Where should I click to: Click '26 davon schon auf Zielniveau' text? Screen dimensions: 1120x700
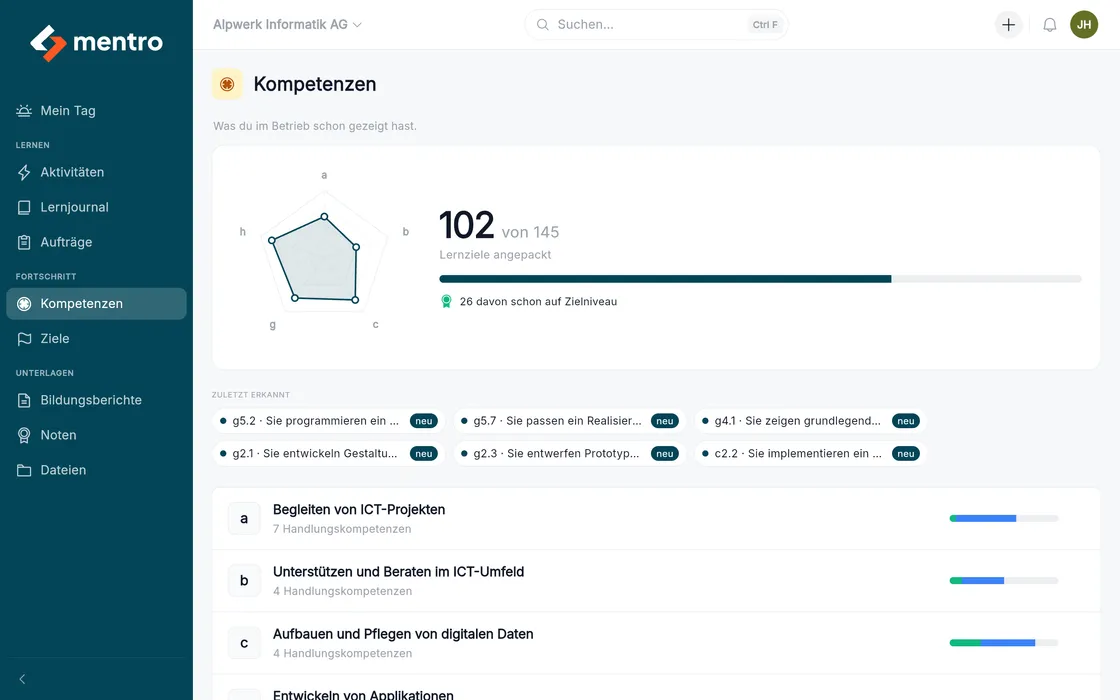538,301
